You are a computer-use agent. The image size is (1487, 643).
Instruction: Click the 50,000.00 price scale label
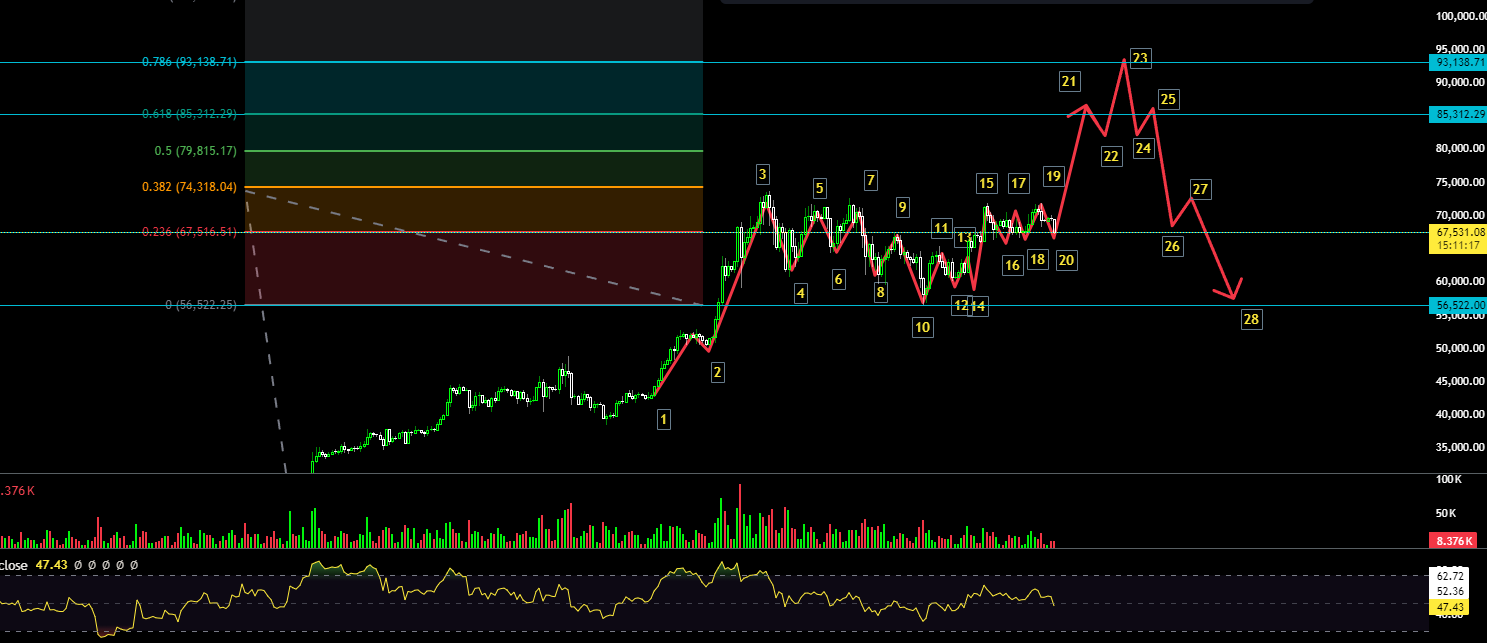point(1461,349)
